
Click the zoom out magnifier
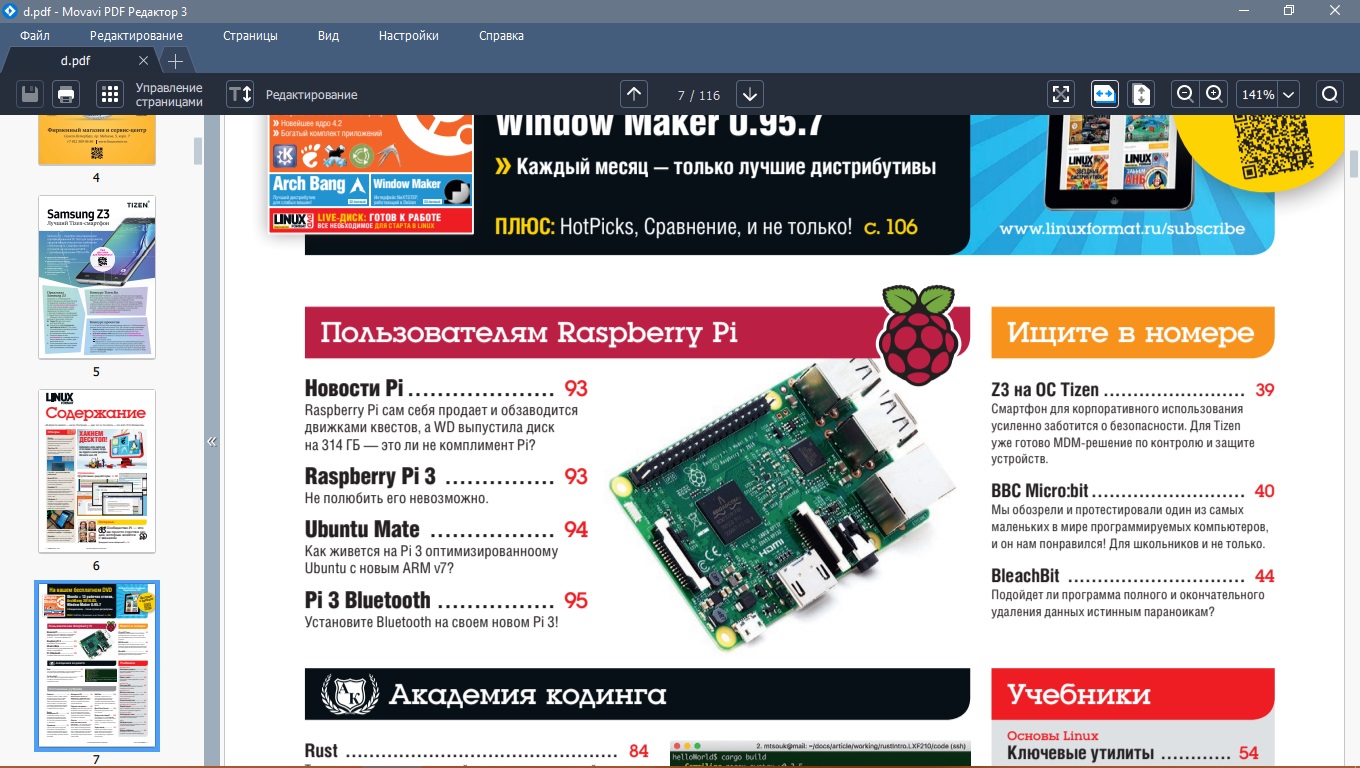pyautogui.click(x=1185, y=94)
